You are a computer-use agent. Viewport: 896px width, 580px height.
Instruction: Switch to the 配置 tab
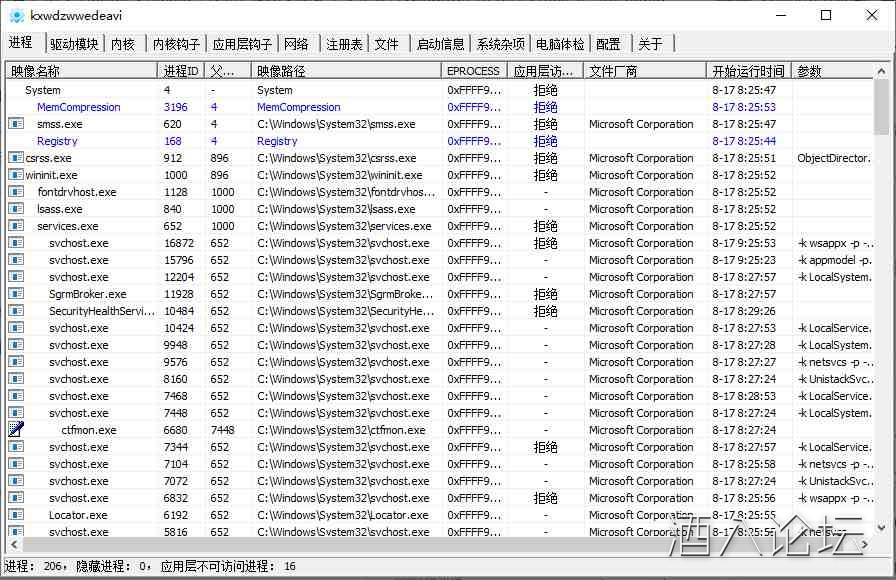608,44
